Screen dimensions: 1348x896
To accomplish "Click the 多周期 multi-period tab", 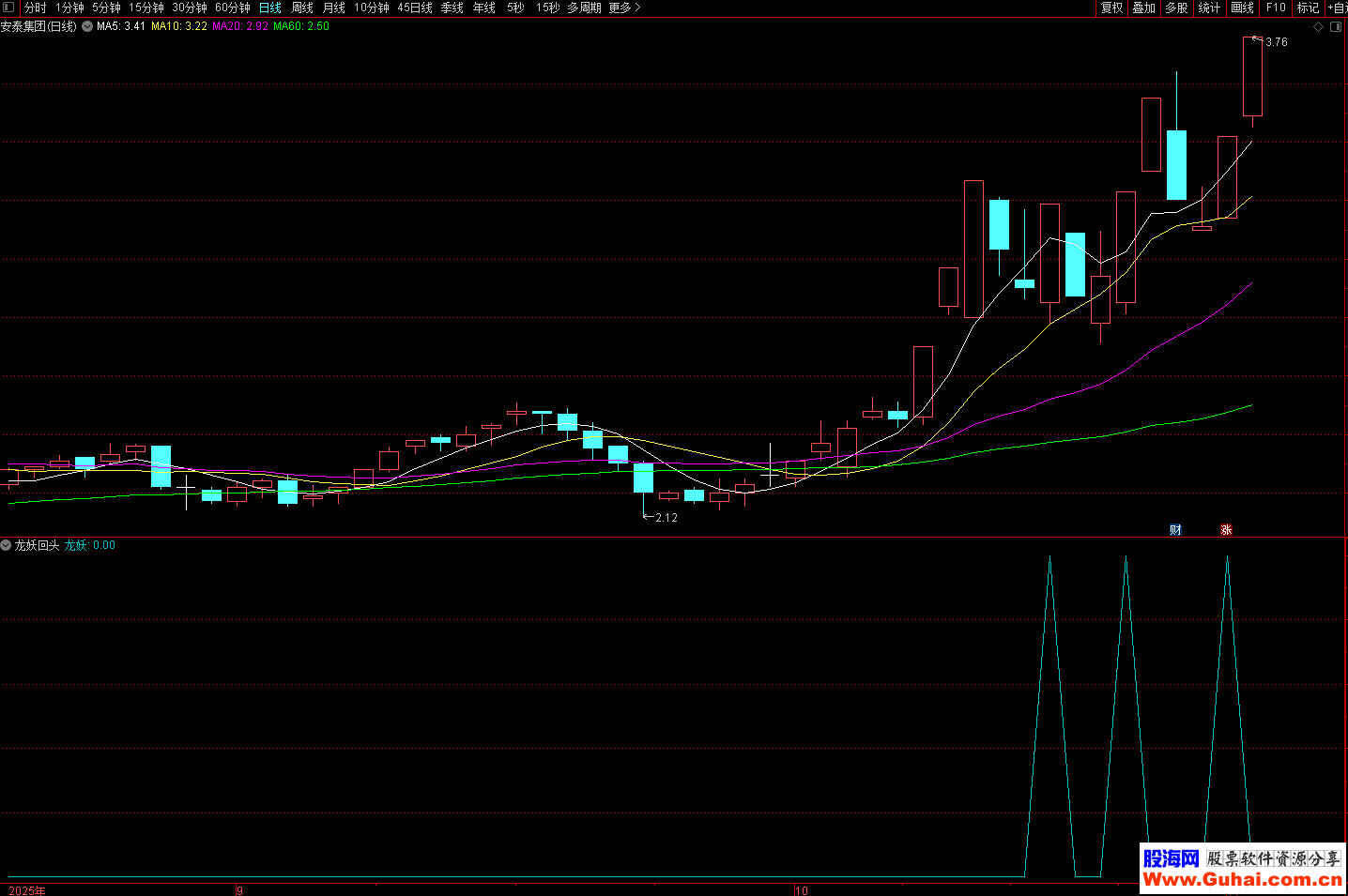I will (x=584, y=8).
